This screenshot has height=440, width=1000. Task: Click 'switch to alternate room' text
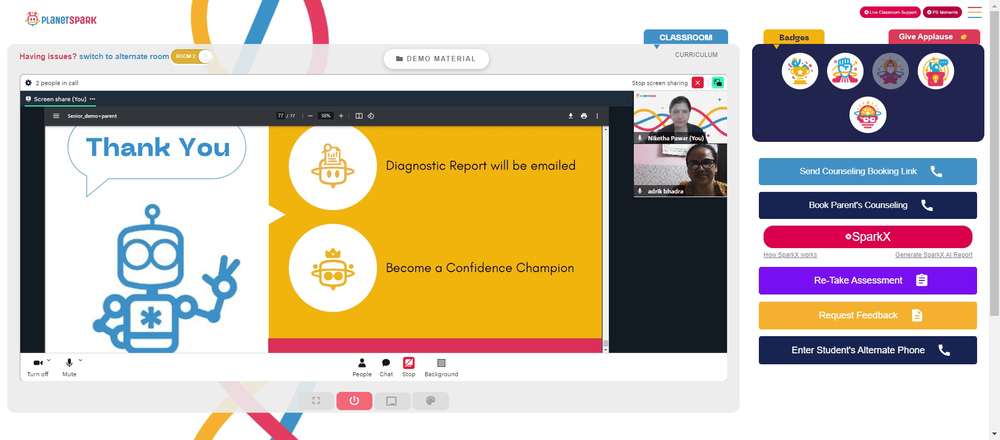(x=124, y=56)
